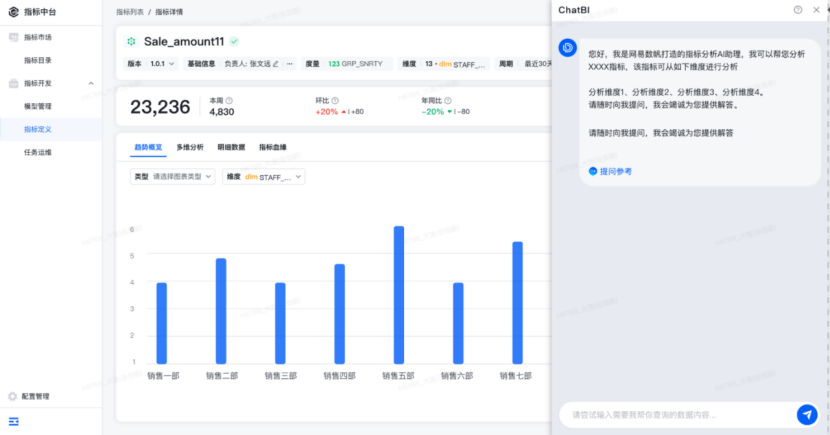Click the 度量 GRP_SNRTY field

[347, 64]
